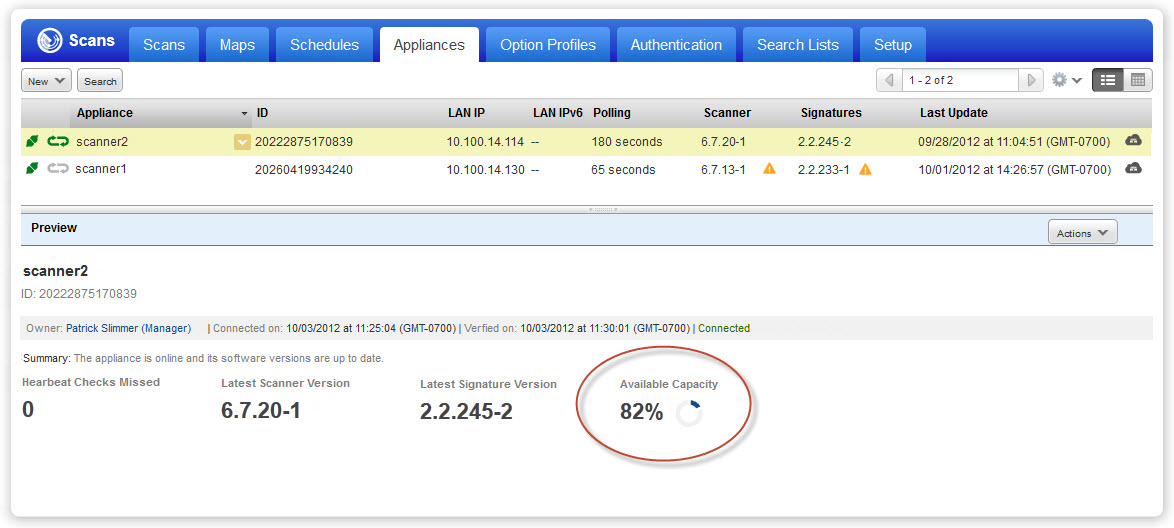Click the Available Capacity circular progress indicator
Screen dimensions: 1174x528
click(689, 413)
